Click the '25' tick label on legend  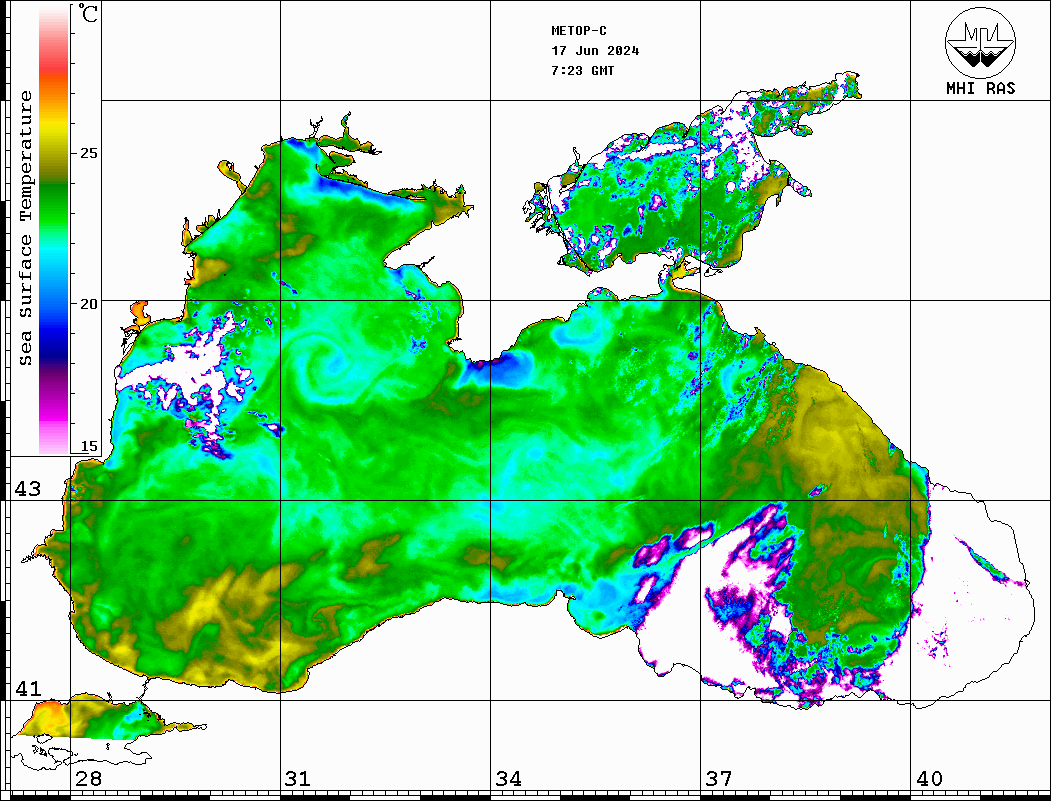(88, 153)
